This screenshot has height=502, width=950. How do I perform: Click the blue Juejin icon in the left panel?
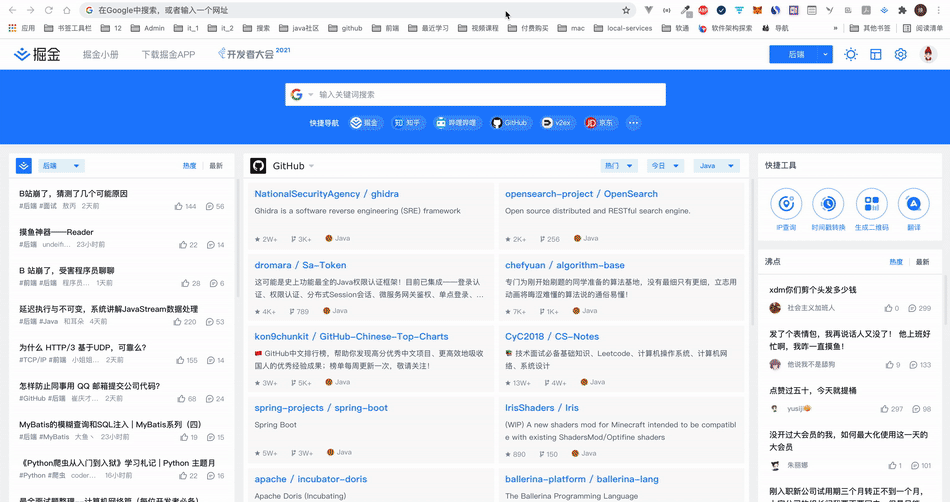[24, 165]
